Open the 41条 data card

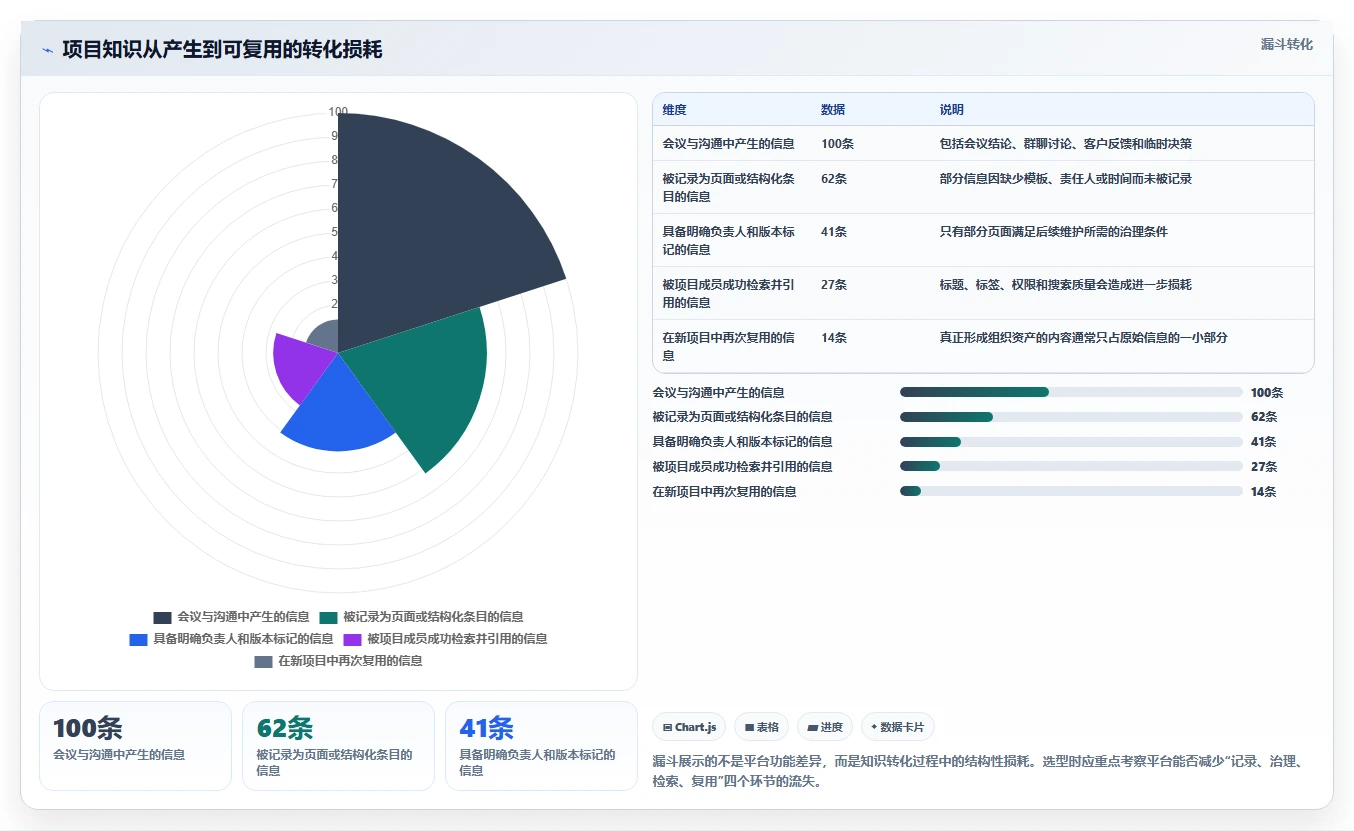pyautogui.click(x=541, y=746)
